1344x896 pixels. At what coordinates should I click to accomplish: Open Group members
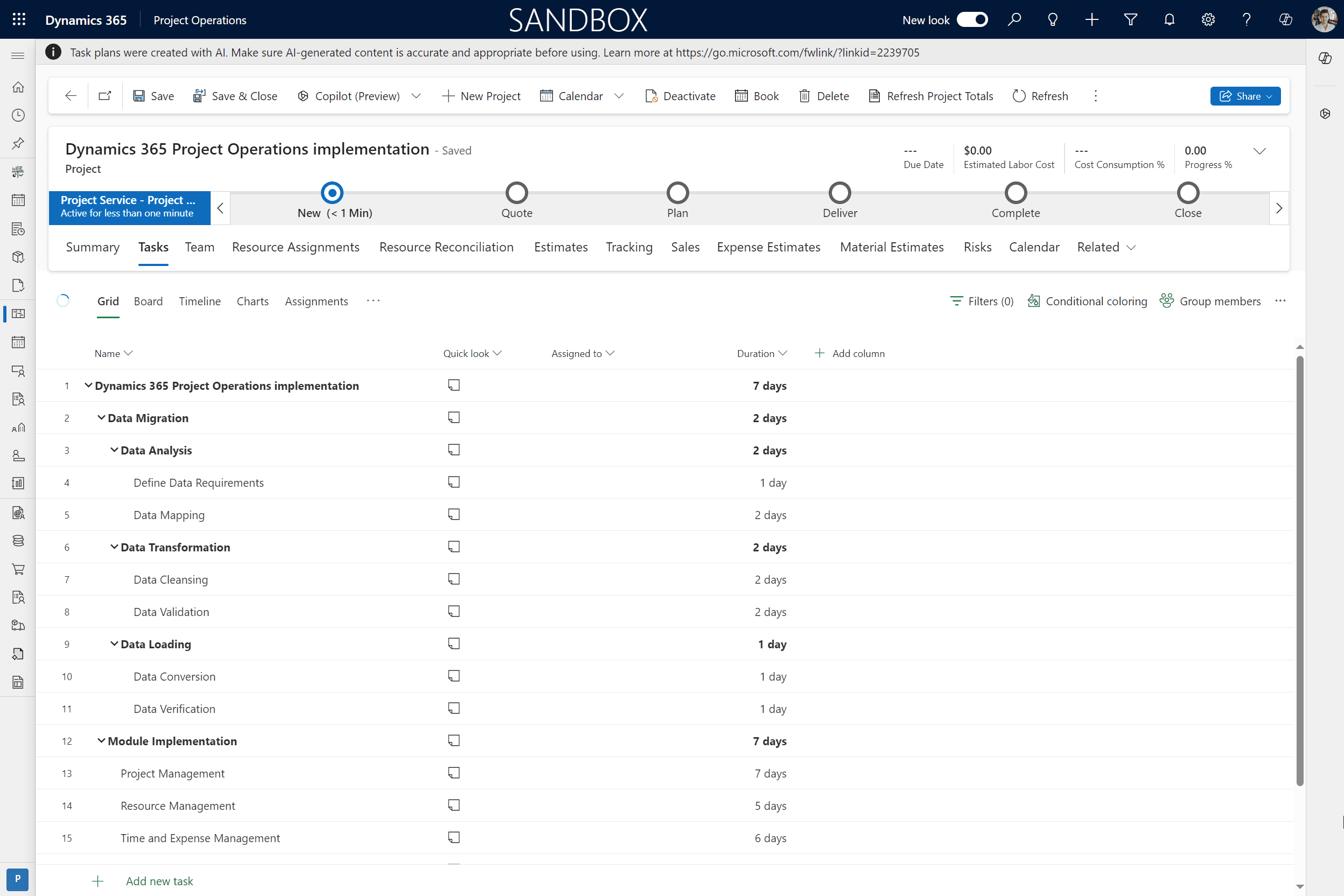[x=1210, y=301]
